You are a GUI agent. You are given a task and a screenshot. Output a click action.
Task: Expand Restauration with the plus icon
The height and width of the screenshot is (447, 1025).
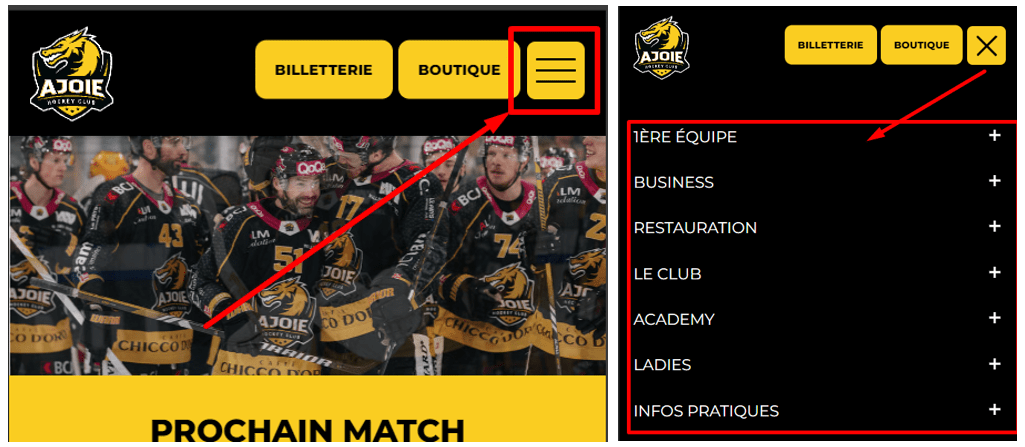click(994, 227)
